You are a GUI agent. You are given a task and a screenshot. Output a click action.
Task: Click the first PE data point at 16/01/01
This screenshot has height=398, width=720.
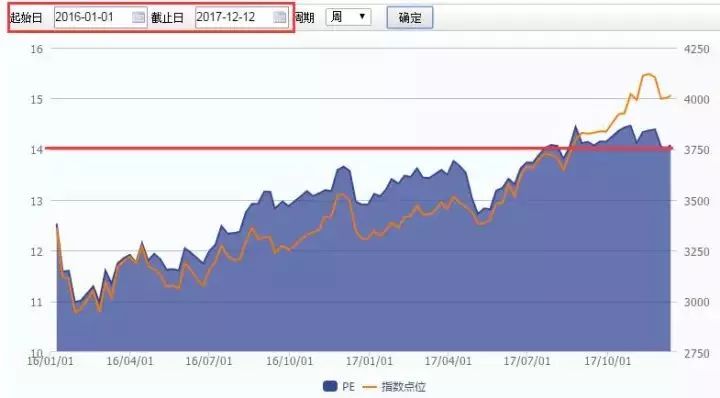pos(57,224)
